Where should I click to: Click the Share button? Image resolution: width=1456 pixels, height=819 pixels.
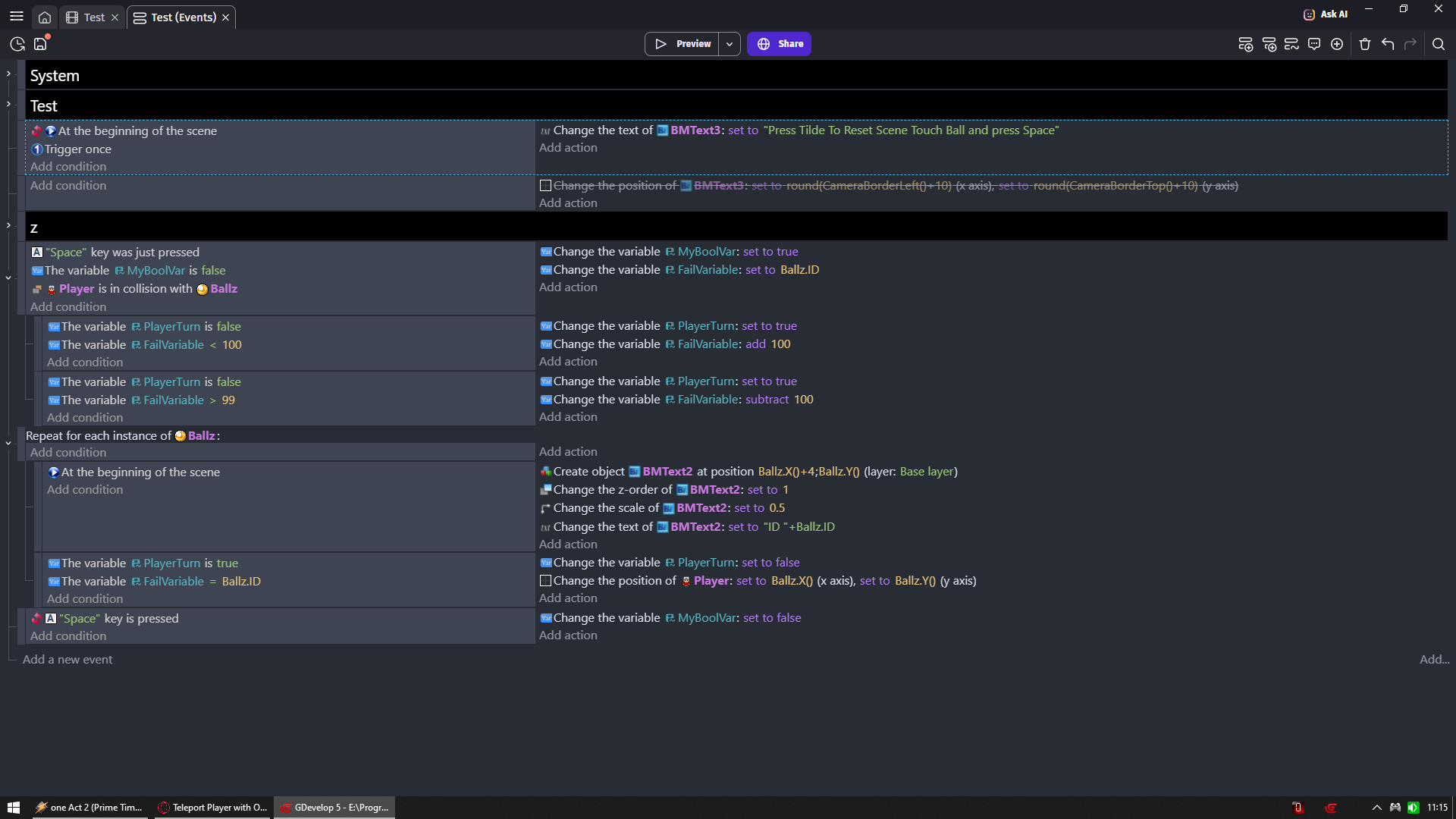779,44
